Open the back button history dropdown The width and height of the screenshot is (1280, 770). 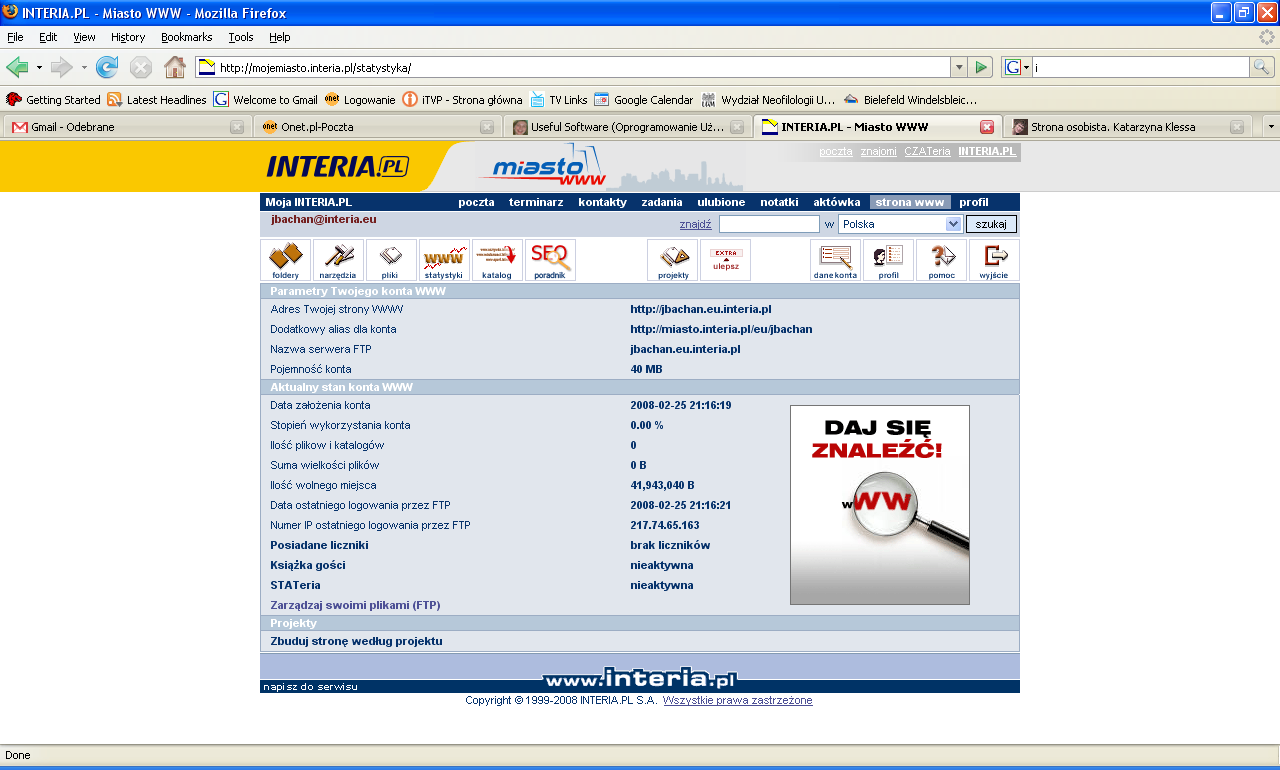point(40,67)
